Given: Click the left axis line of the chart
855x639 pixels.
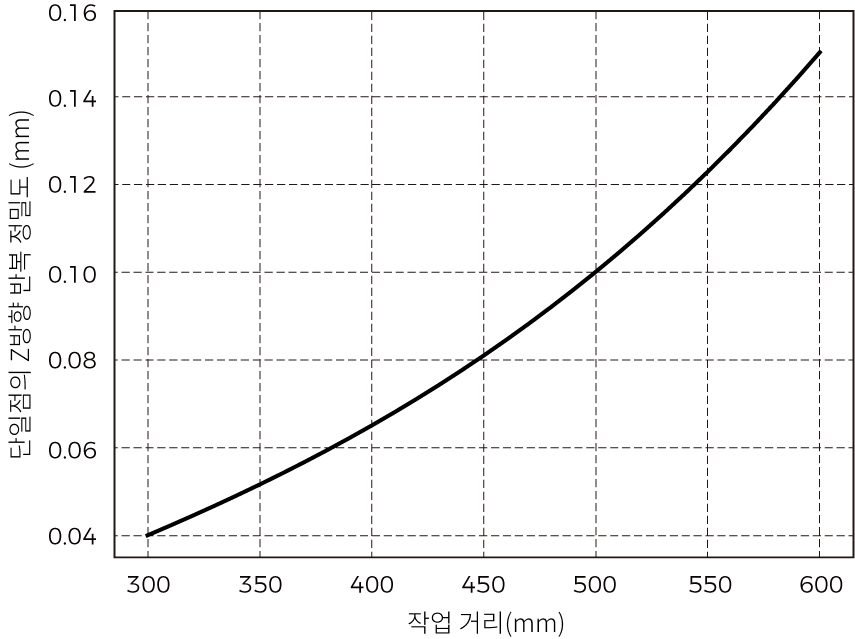Looking at the screenshot, I should pos(113,283).
